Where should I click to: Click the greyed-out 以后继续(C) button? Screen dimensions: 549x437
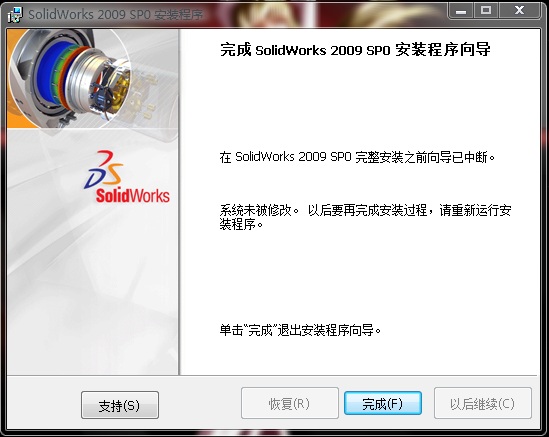[483, 403]
